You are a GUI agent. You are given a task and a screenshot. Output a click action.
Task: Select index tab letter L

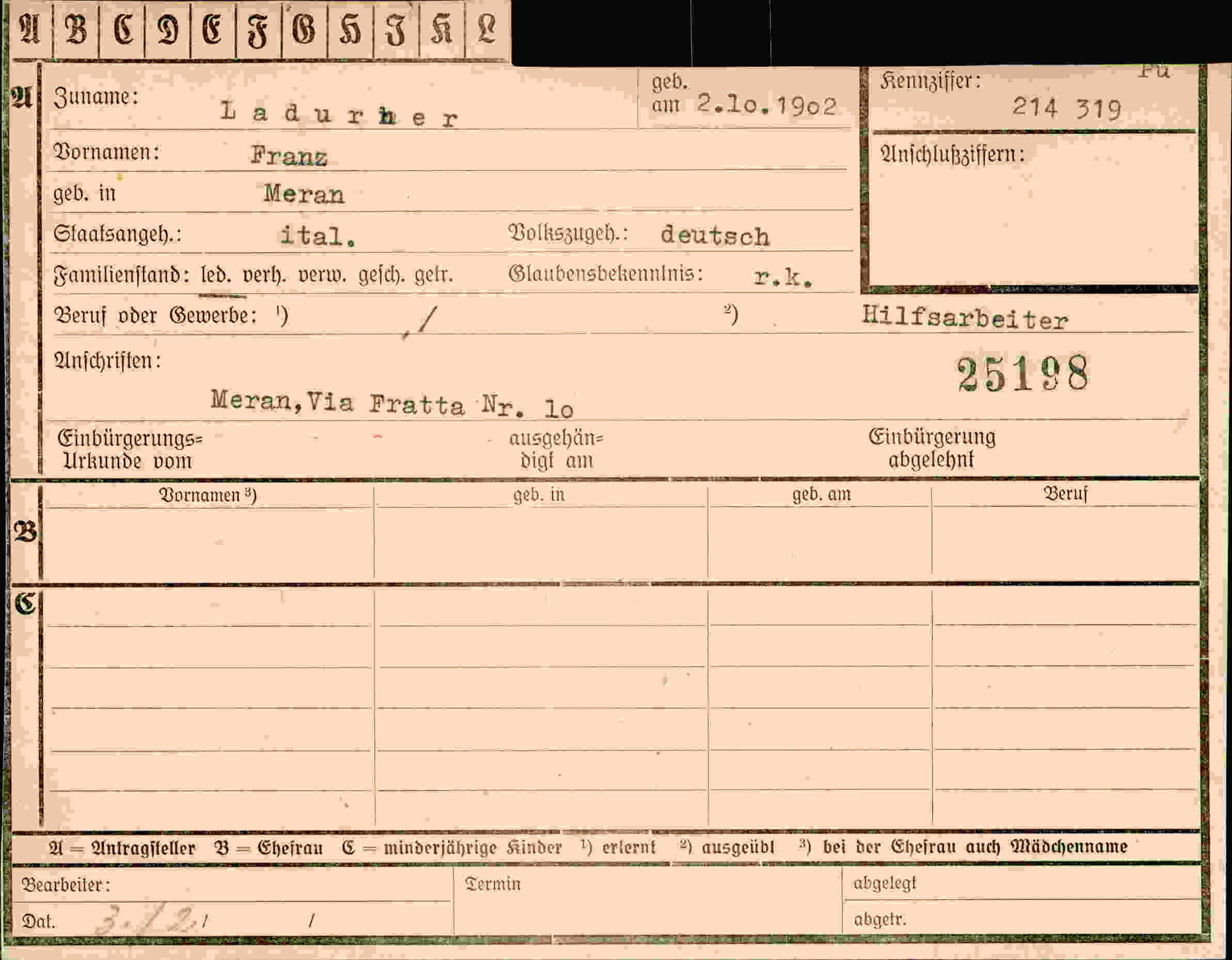click(486, 29)
